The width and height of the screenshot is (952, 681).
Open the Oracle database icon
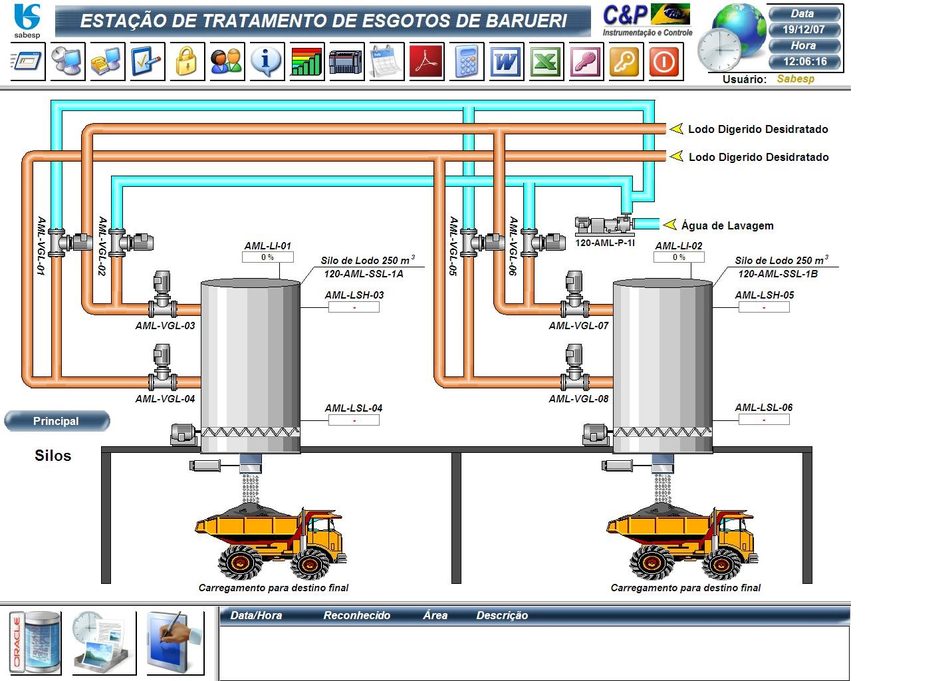36,643
